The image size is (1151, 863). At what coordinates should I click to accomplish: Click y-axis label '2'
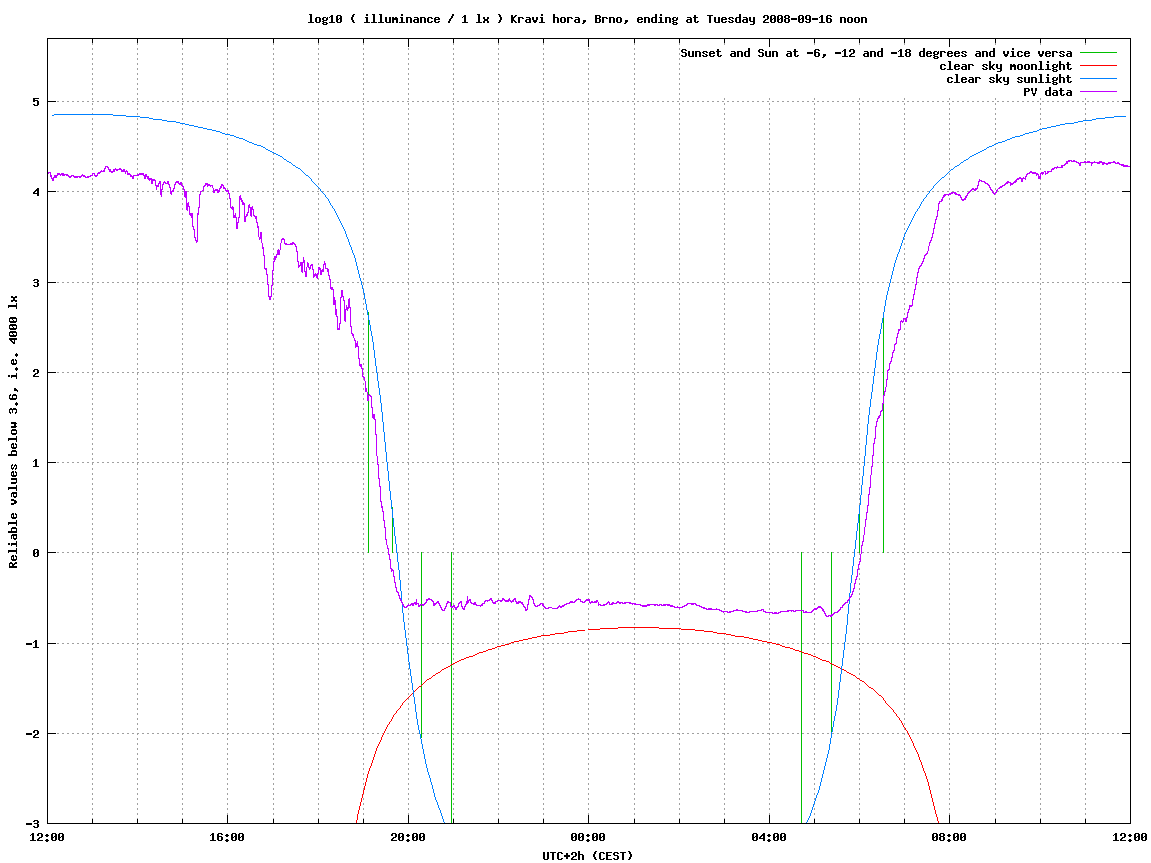36,373
